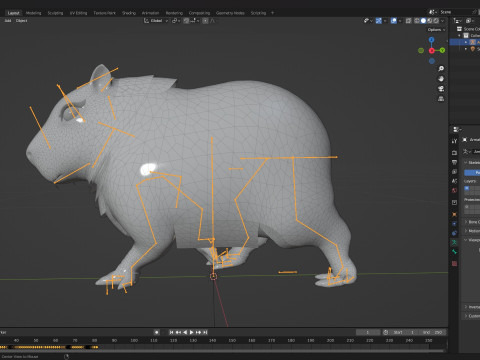Open the Scripting workspace tab
The height and width of the screenshot is (360, 480).
[258, 13]
